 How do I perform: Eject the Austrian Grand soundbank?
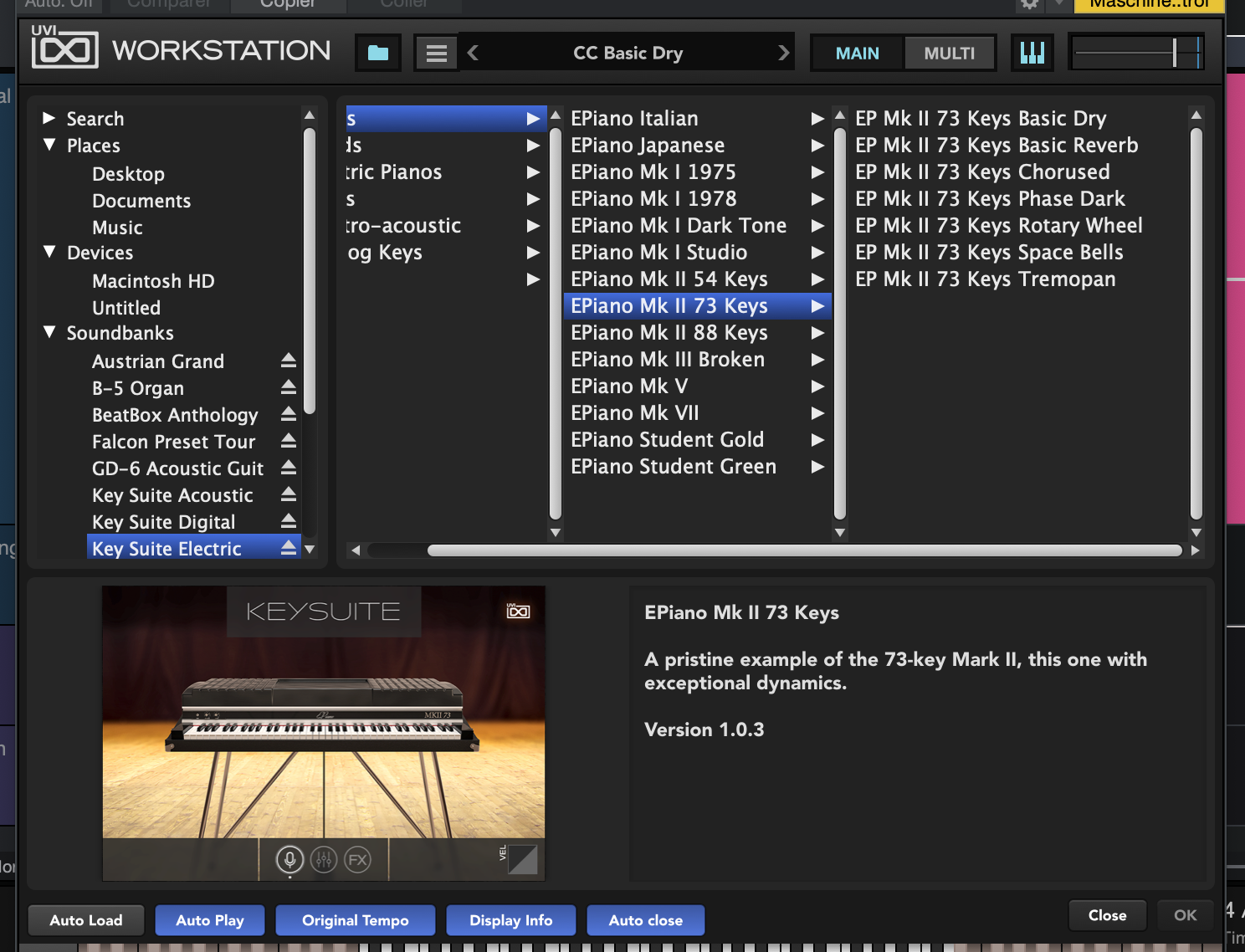[x=289, y=361]
